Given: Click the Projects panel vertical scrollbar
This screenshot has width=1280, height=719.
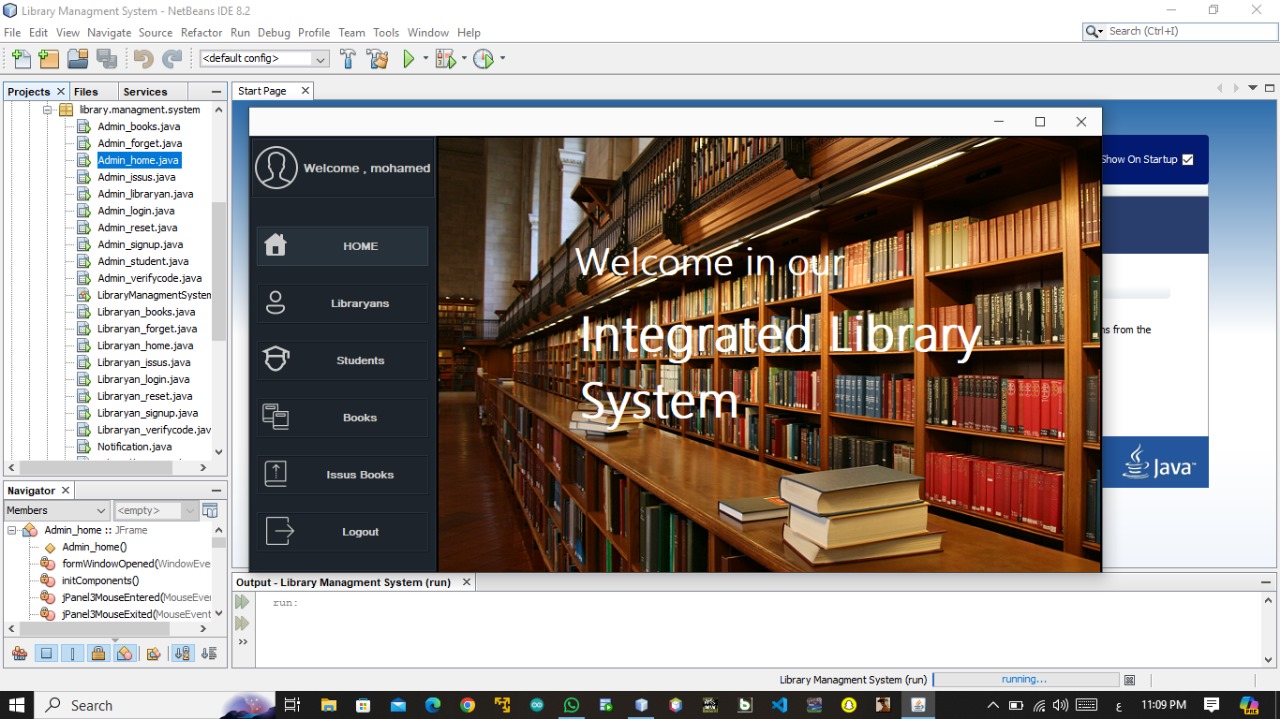Looking at the screenshot, I should point(219,270).
